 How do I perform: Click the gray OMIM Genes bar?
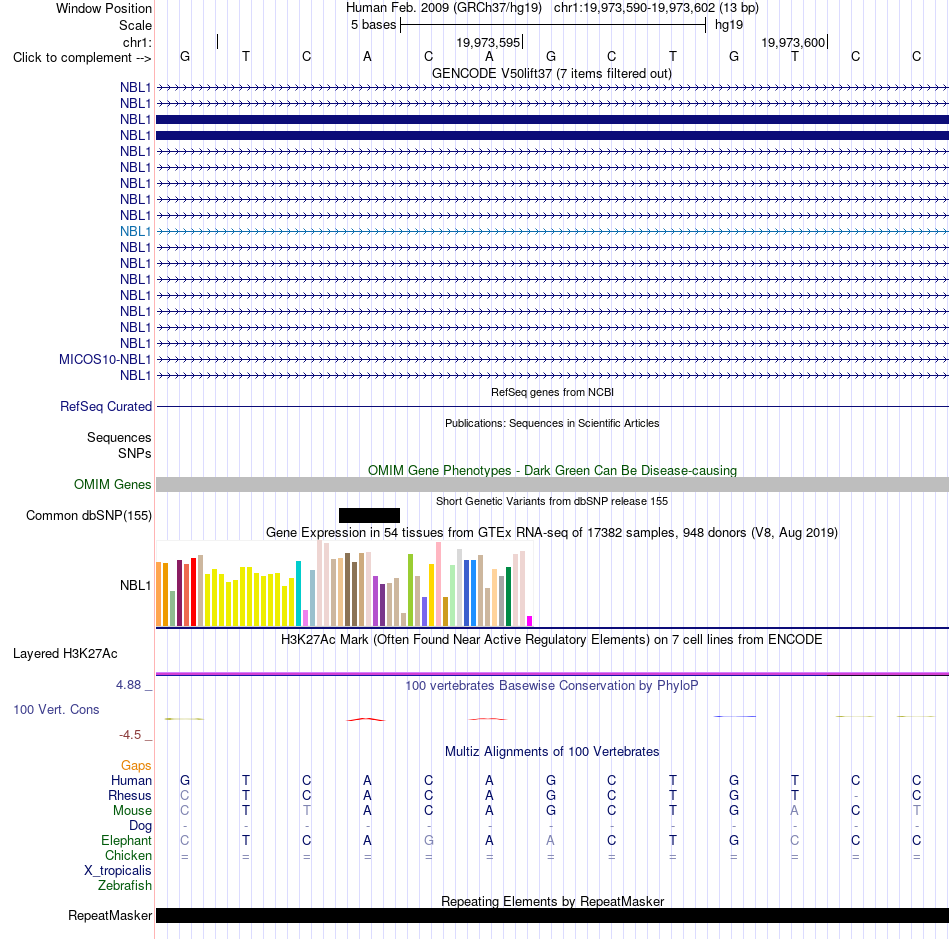[553, 485]
